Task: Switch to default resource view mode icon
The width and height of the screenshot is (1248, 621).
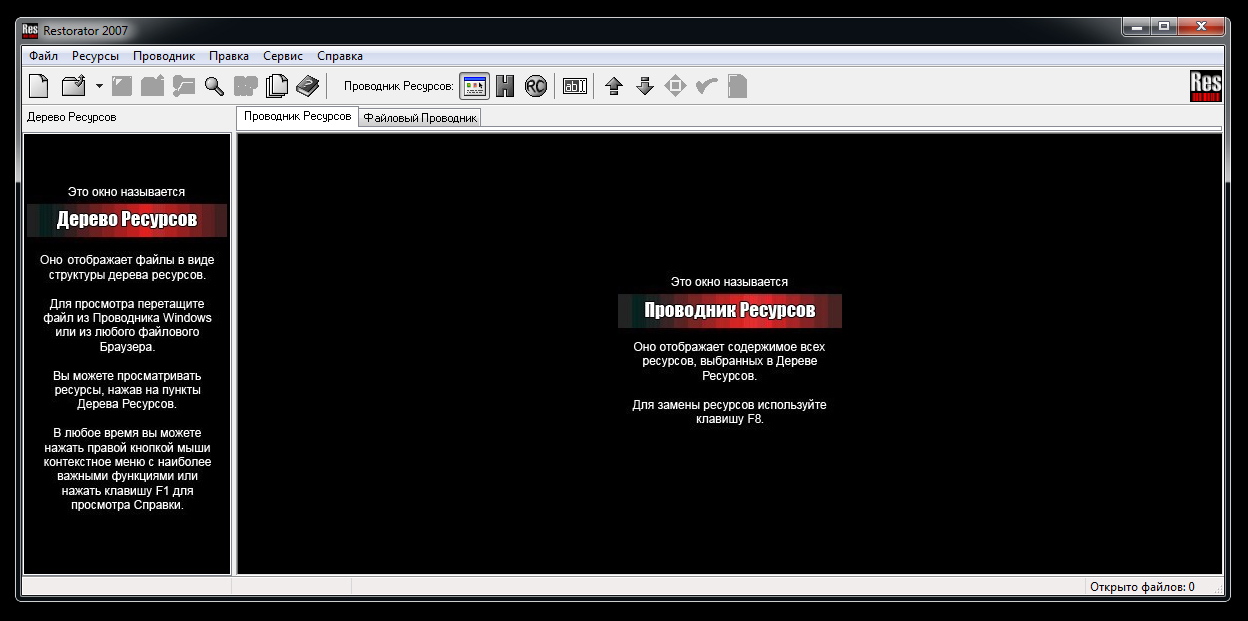Action: point(474,86)
